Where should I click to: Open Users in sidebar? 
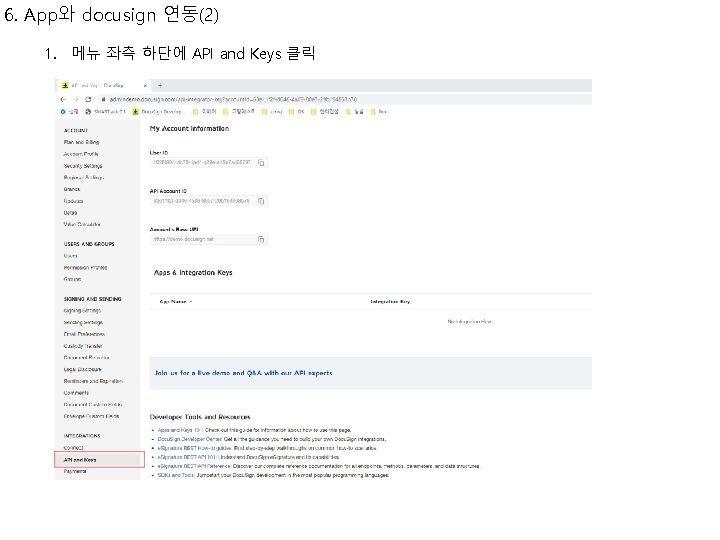(x=70, y=256)
